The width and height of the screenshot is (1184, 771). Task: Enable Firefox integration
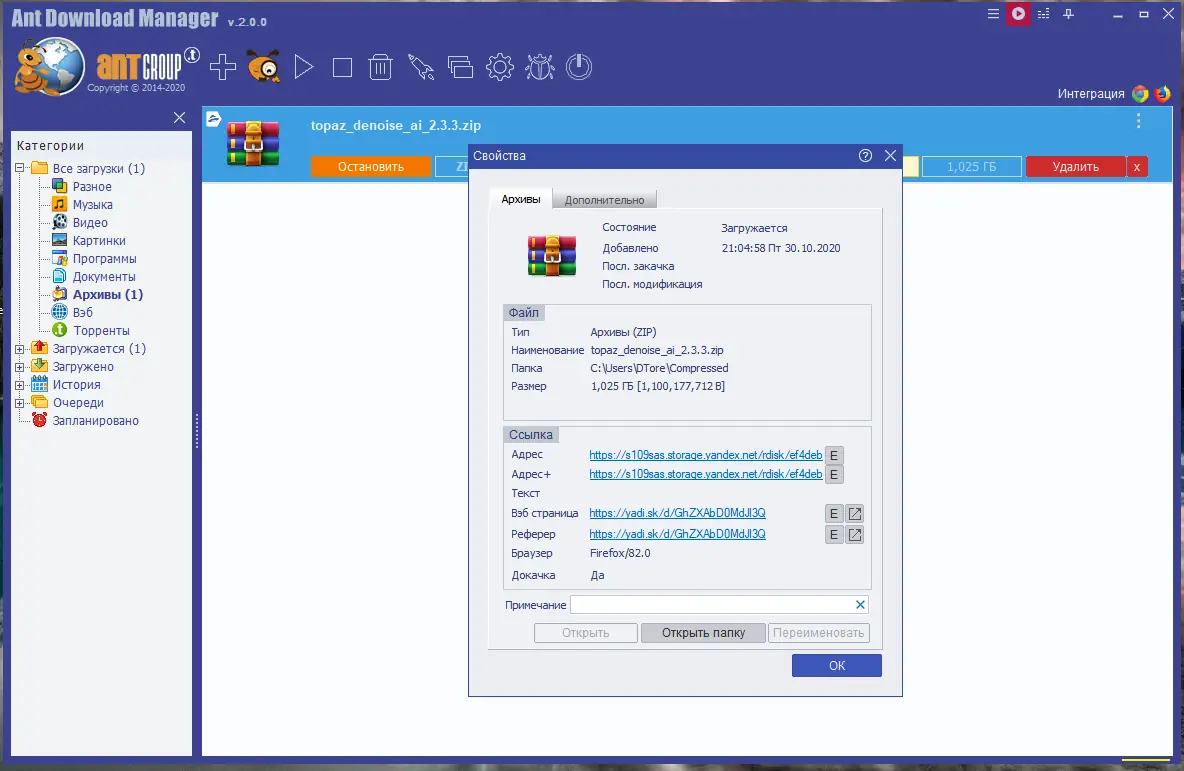point(1161,92)
